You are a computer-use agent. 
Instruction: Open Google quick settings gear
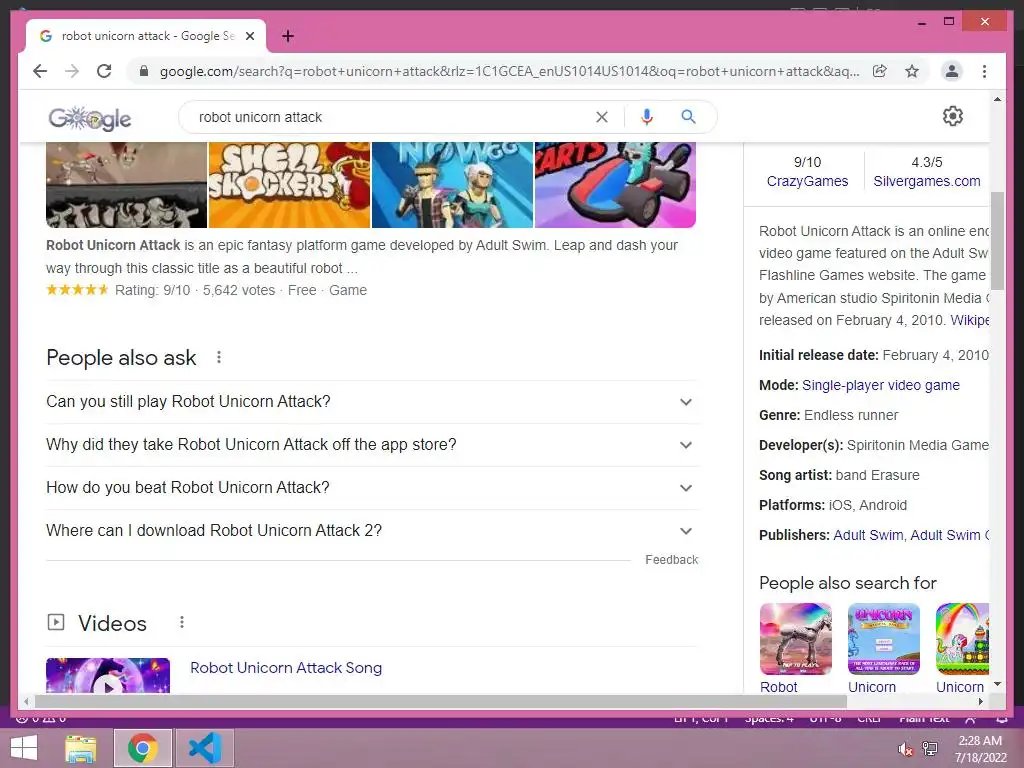[953, 116]
